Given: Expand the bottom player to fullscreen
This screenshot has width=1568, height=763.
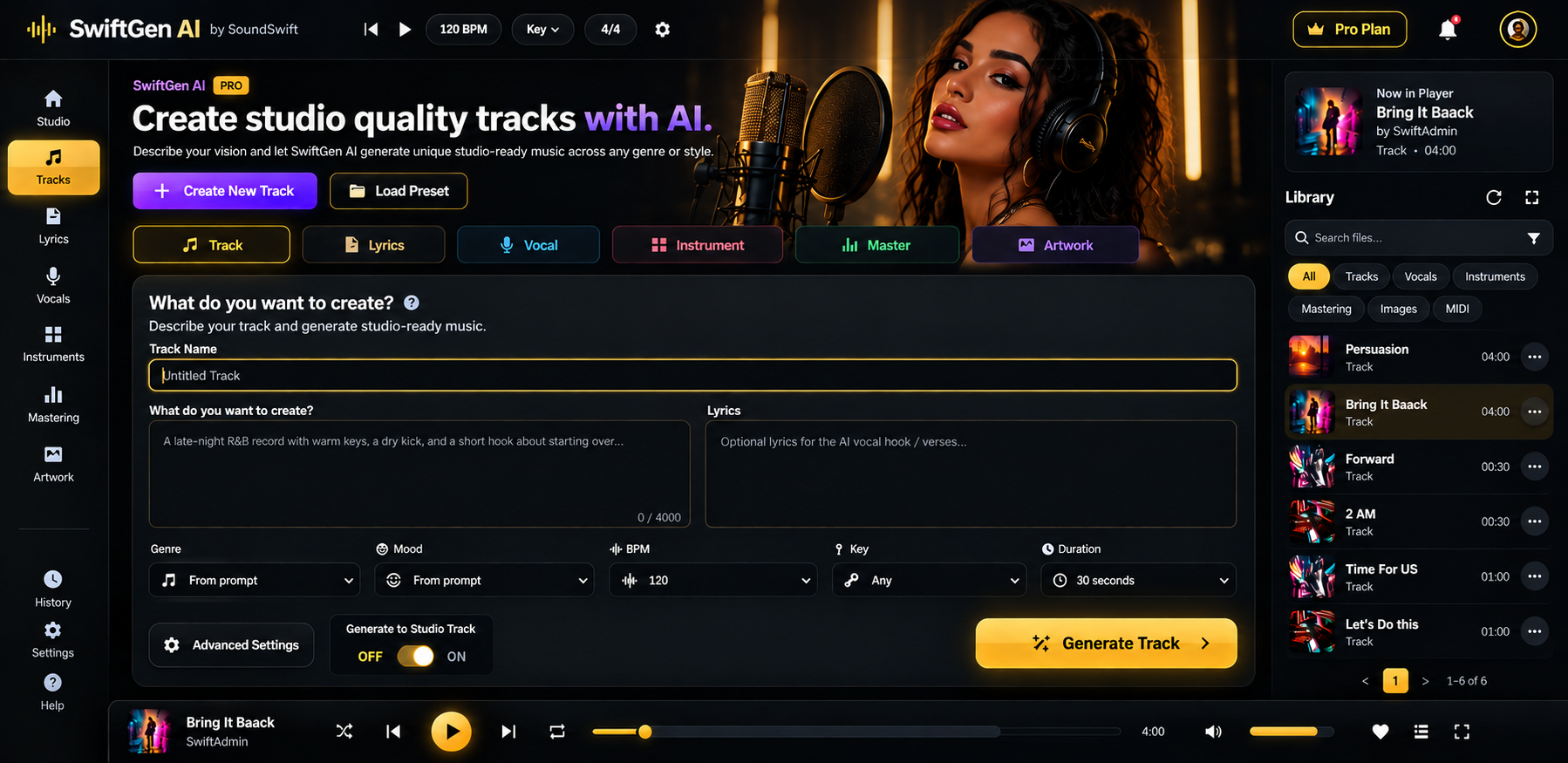Looking at the screenshot, I should point(1462,732).
